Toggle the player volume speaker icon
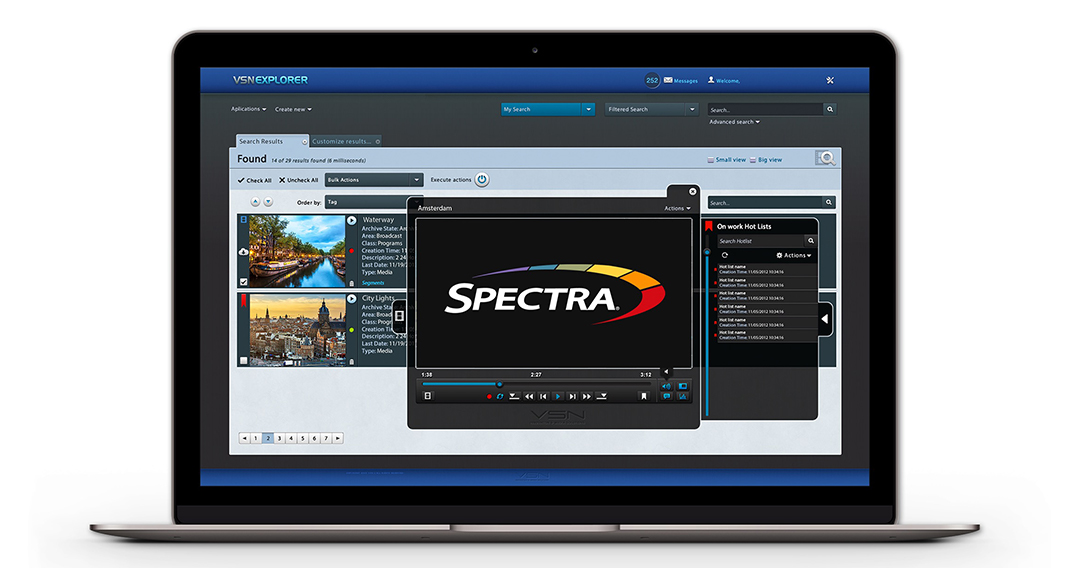 point(666,386)
